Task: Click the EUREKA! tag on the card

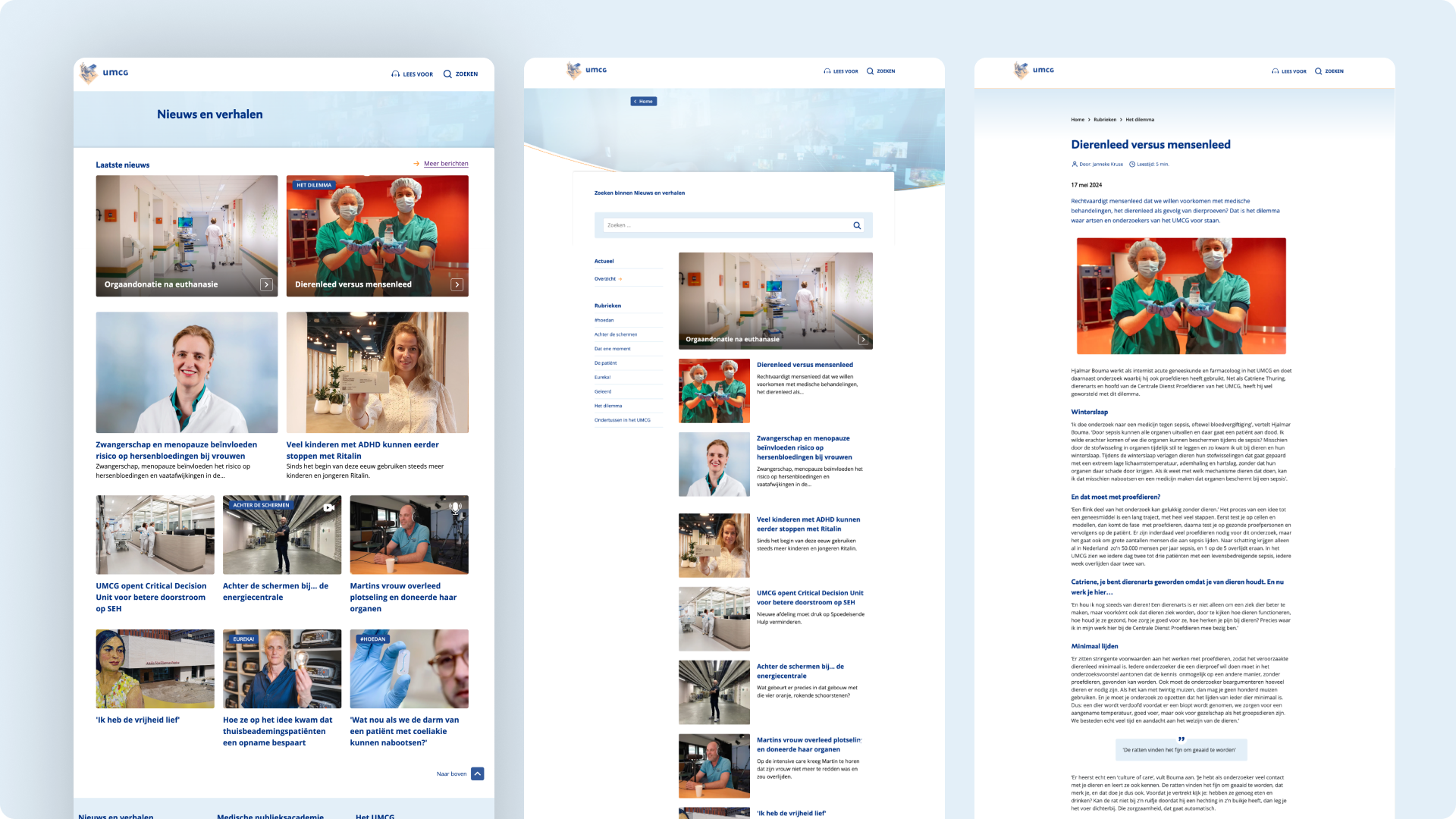Action: (x=243, y=639)
